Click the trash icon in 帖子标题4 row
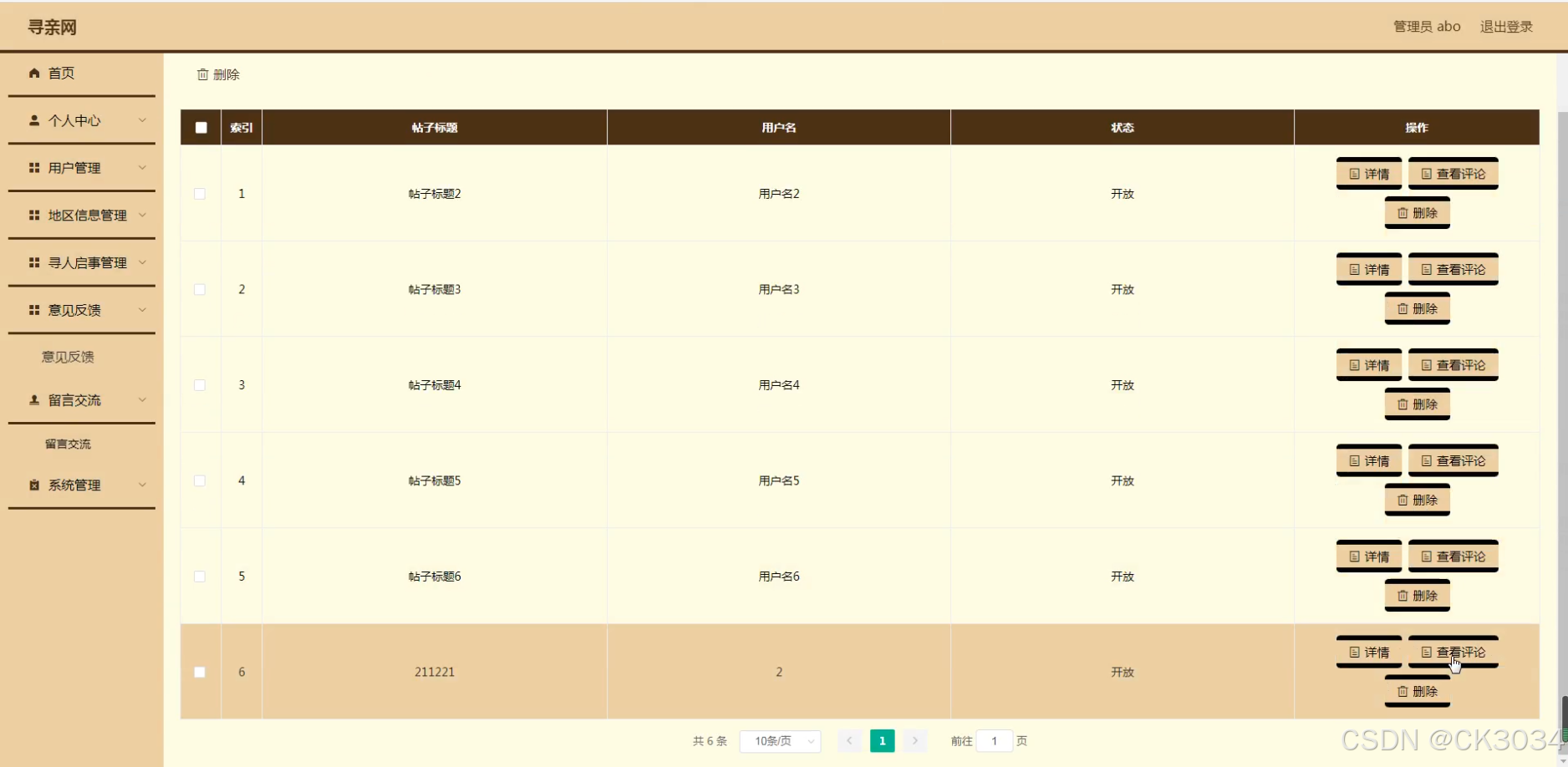1568x767 pixels. click(x=1403, y=404)
